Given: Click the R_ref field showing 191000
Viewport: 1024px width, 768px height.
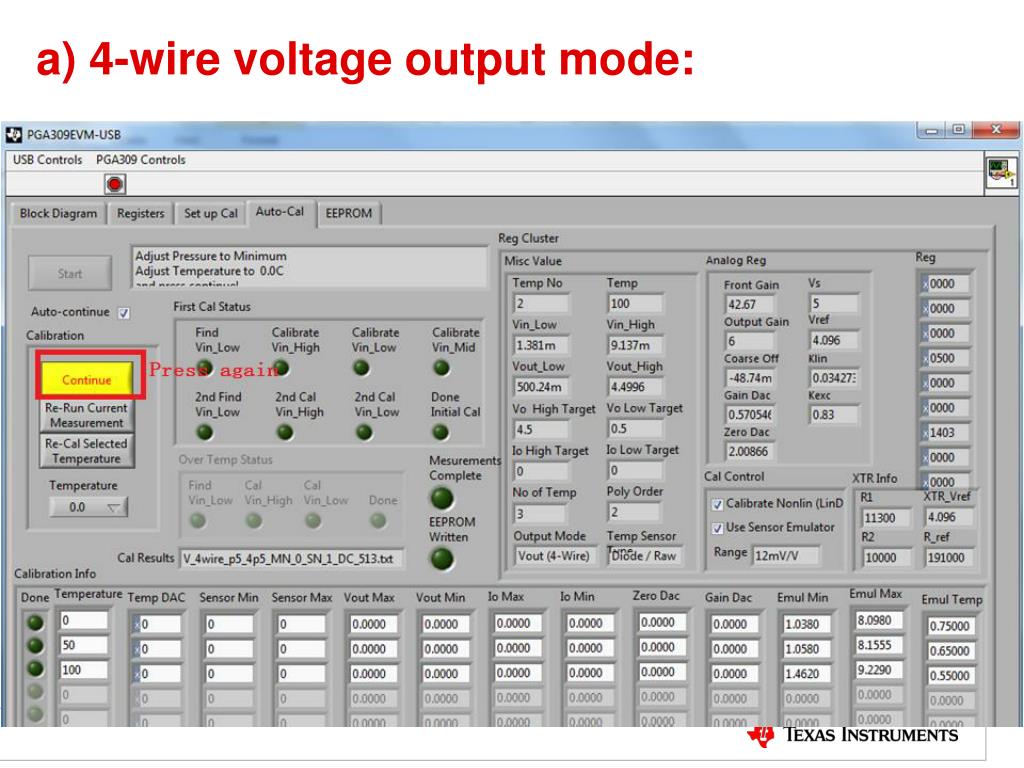Looking at the screenshot, I should click(x=949, y=558).
